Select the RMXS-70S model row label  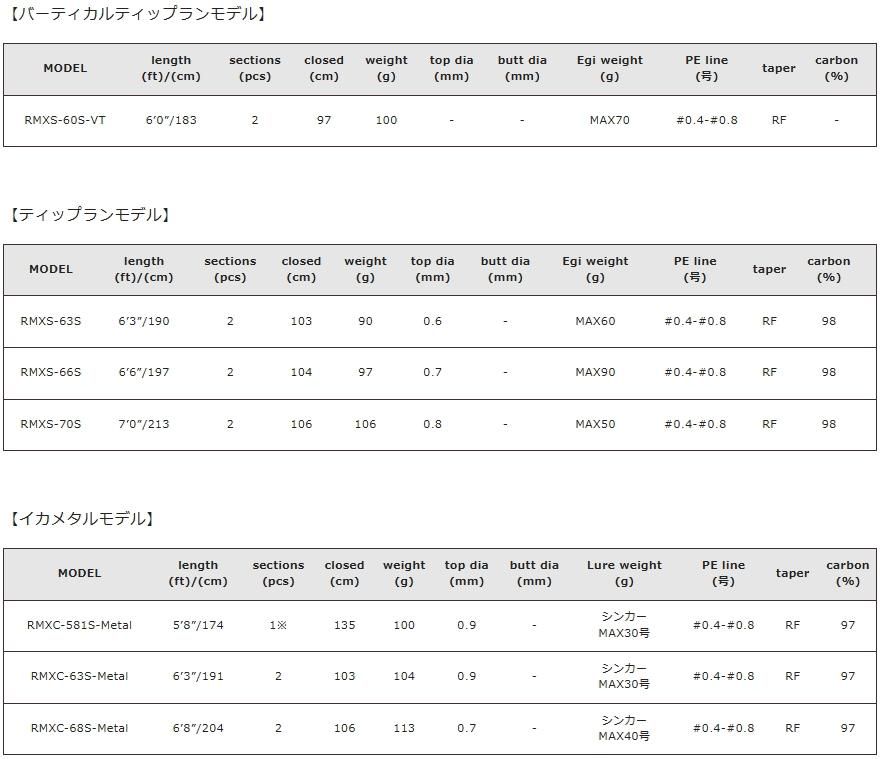pyautogui.click(x=51, y=424)
